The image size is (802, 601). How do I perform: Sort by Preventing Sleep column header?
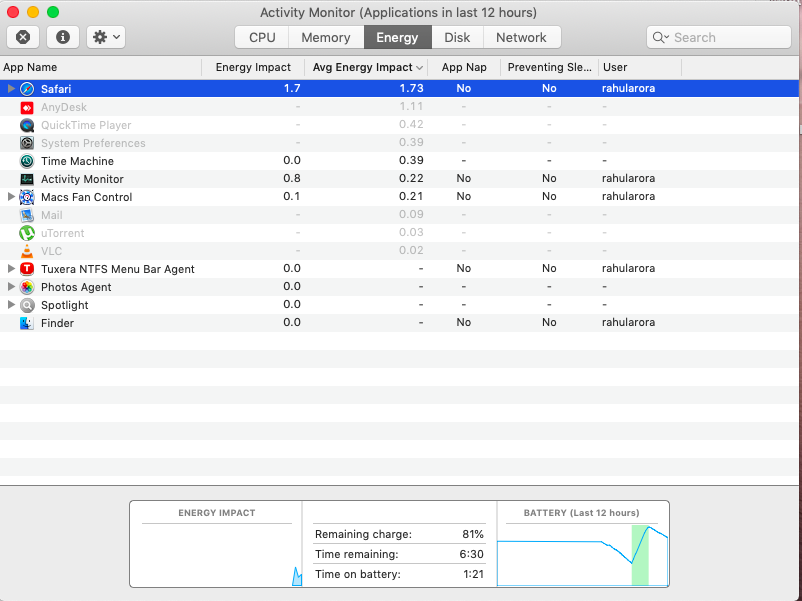549,68
